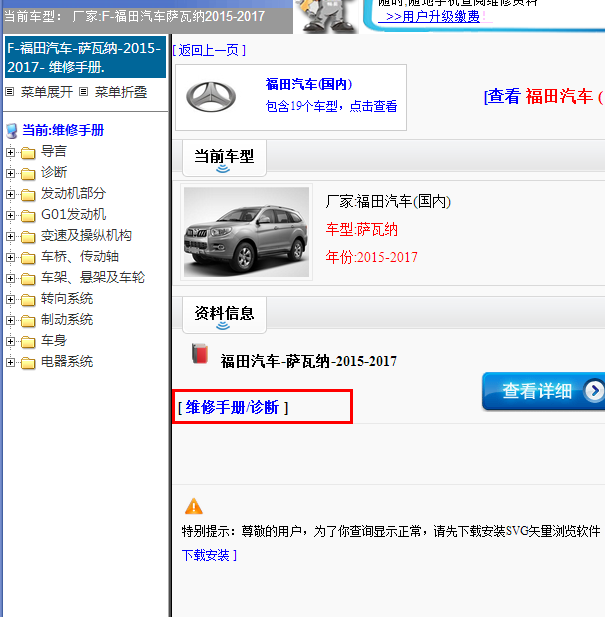Expand the 车架、悬架及车轮 tree node
The height and width of the screenshot is (617, 605).
coord(10,279)
